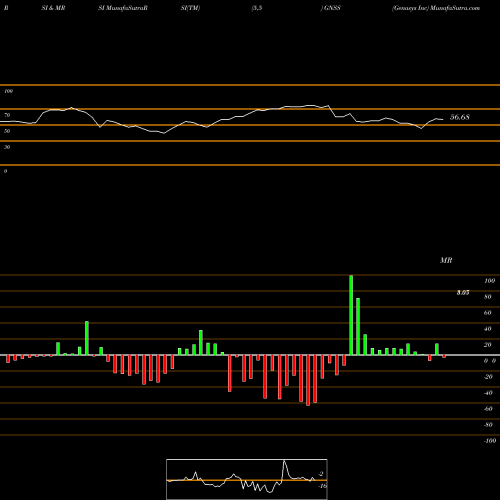Click the '(5,5' parameter text in header
Image resolution: width=500 pixels, height=500 pixels.
coord(257,8)
